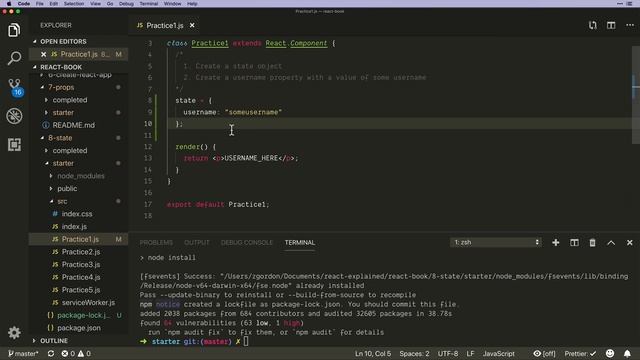Viewport: 640px width, 360px height.
Task: Click into the terminal prompt line
Action: 246,341
